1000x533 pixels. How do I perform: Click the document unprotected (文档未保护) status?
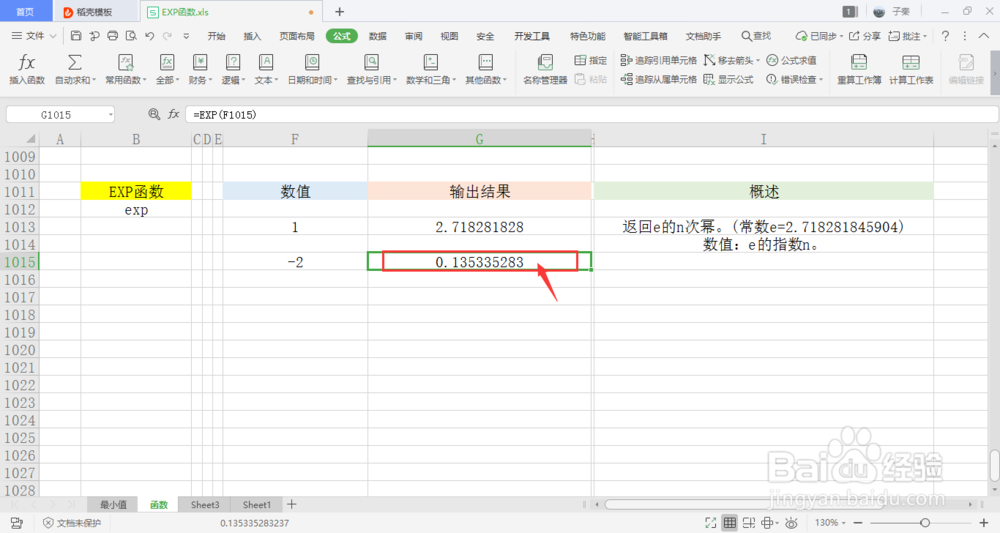(71, 523)
